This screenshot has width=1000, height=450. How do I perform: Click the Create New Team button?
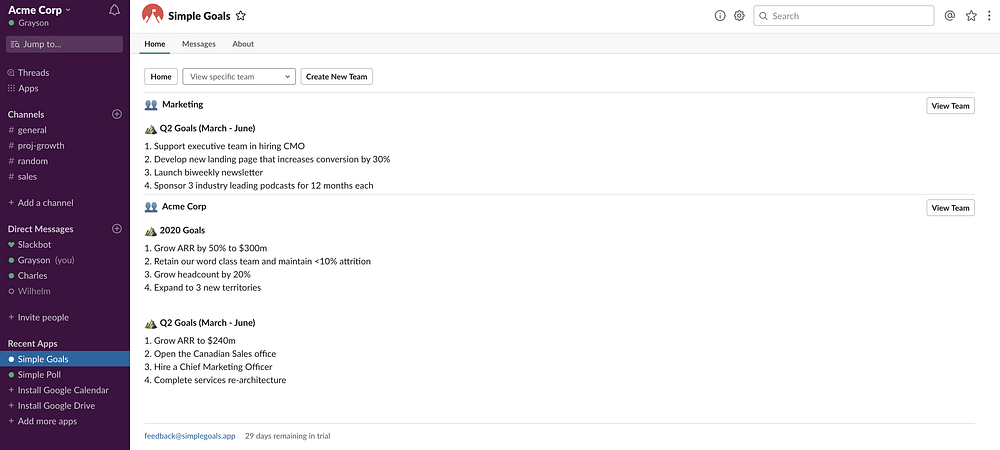pos(337,77)
